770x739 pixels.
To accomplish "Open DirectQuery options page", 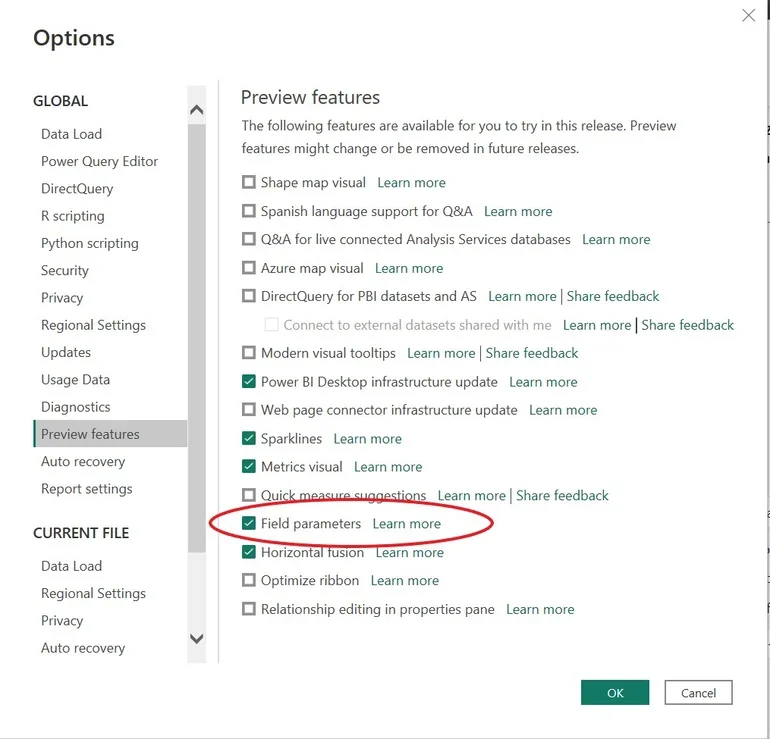I will pyautogui.click(x=77, y=189).
